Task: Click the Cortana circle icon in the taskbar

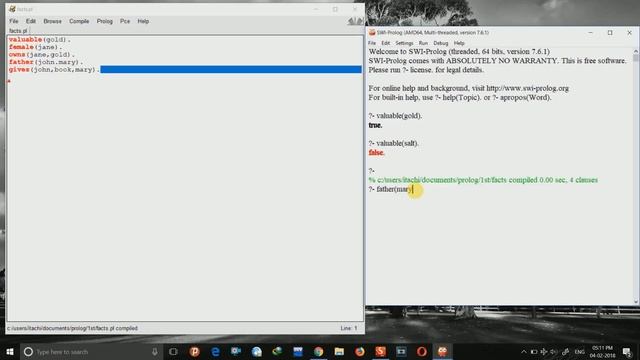Action: point(28,351)
